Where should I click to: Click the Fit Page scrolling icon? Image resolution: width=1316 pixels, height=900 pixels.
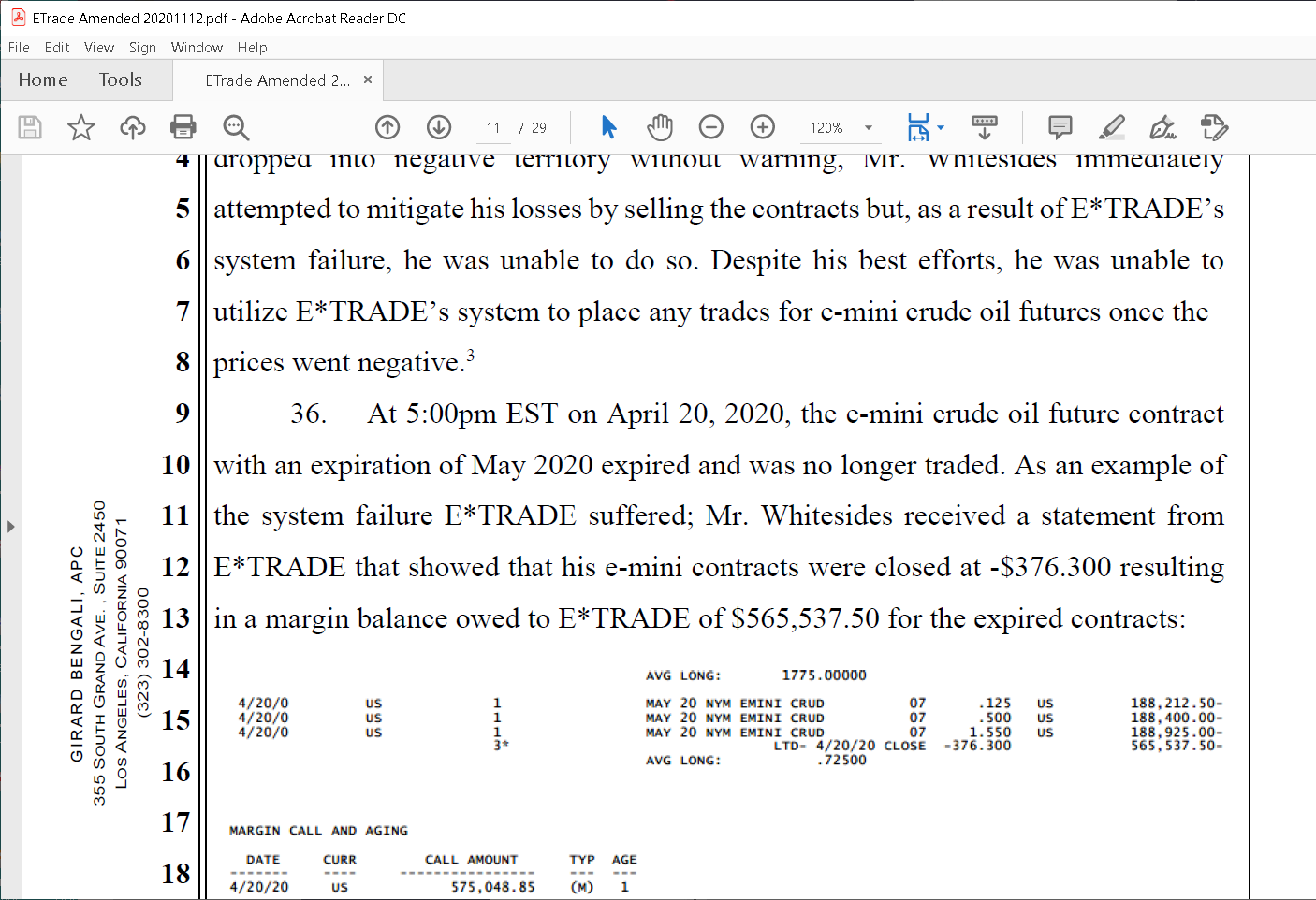tap(918, 127)
